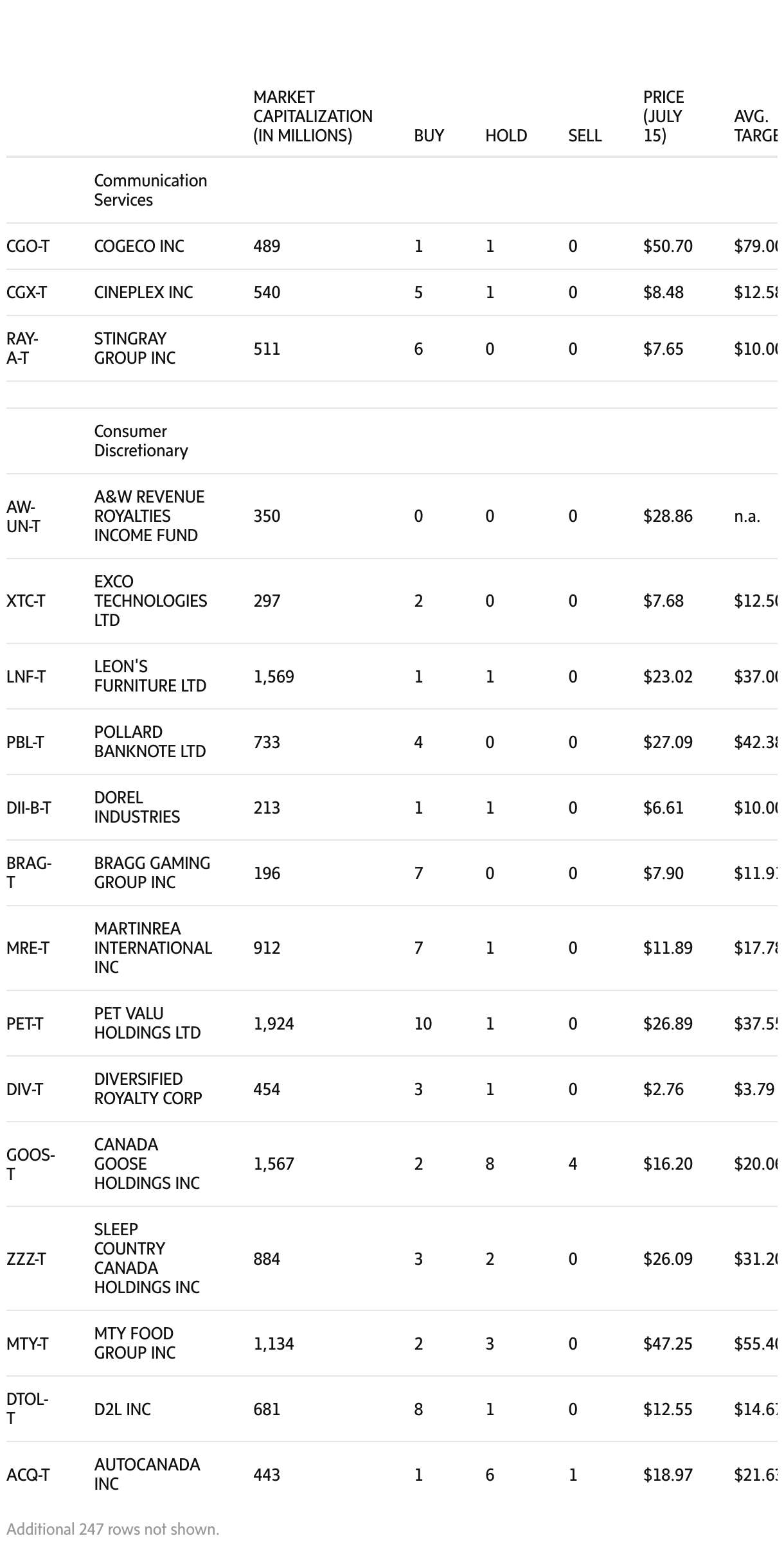This screenshot has height=1545, width=784.
Task: Click the Pollard Banknote Ltd company name
Action: point(150,742)
